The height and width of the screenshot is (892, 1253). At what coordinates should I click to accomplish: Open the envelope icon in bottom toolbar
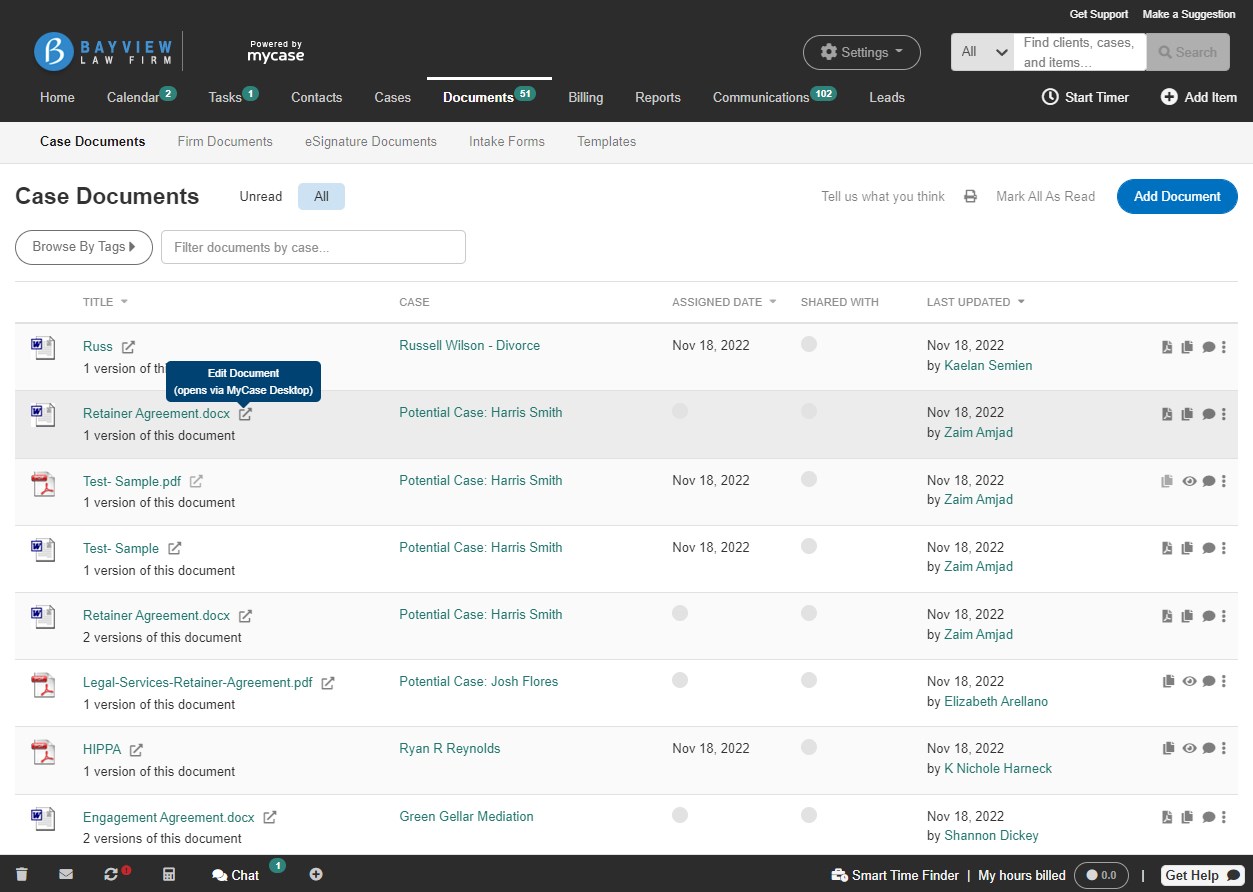pos(66,874)
